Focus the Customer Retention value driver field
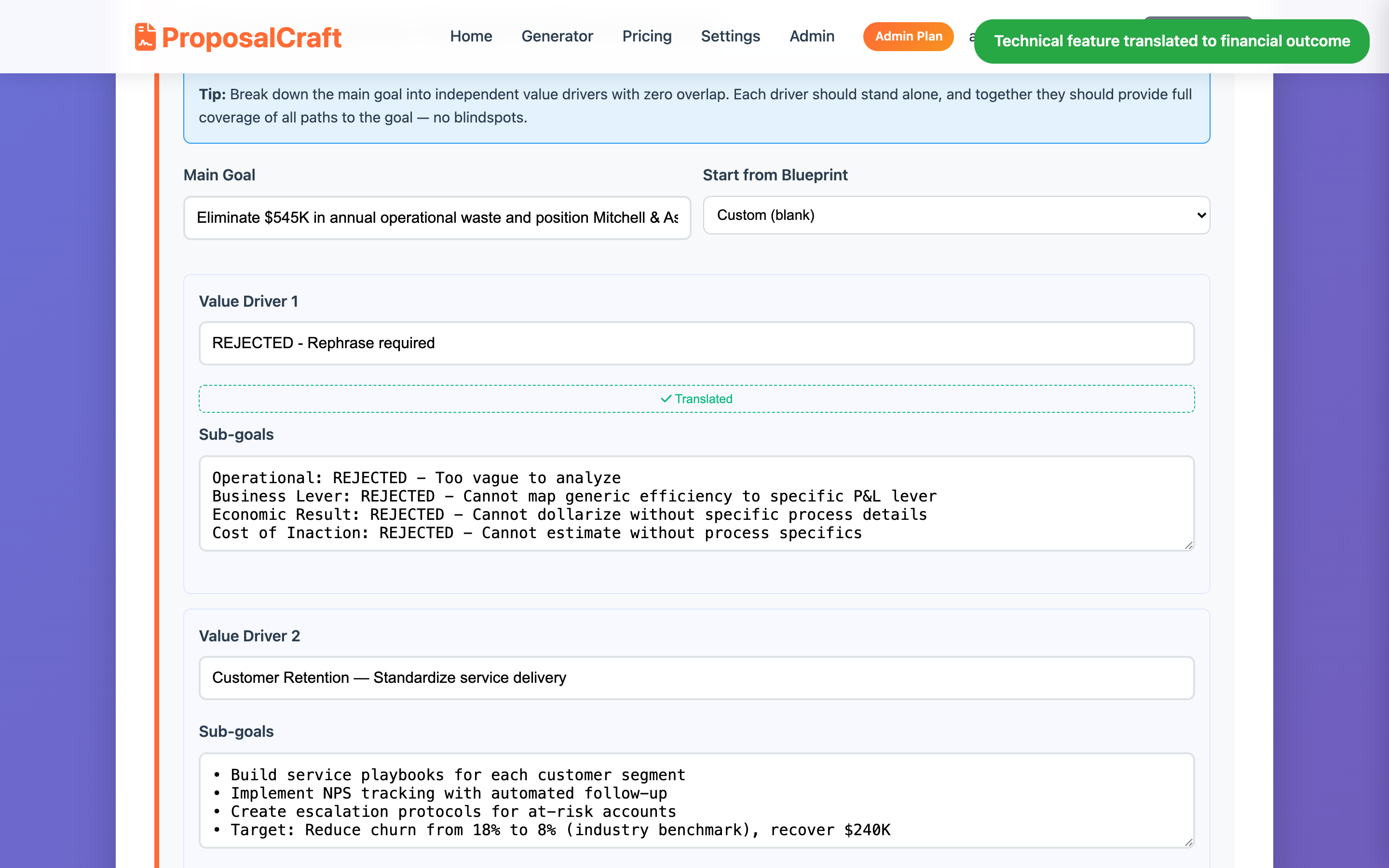1389x868 pixels. tap(695, 678)
